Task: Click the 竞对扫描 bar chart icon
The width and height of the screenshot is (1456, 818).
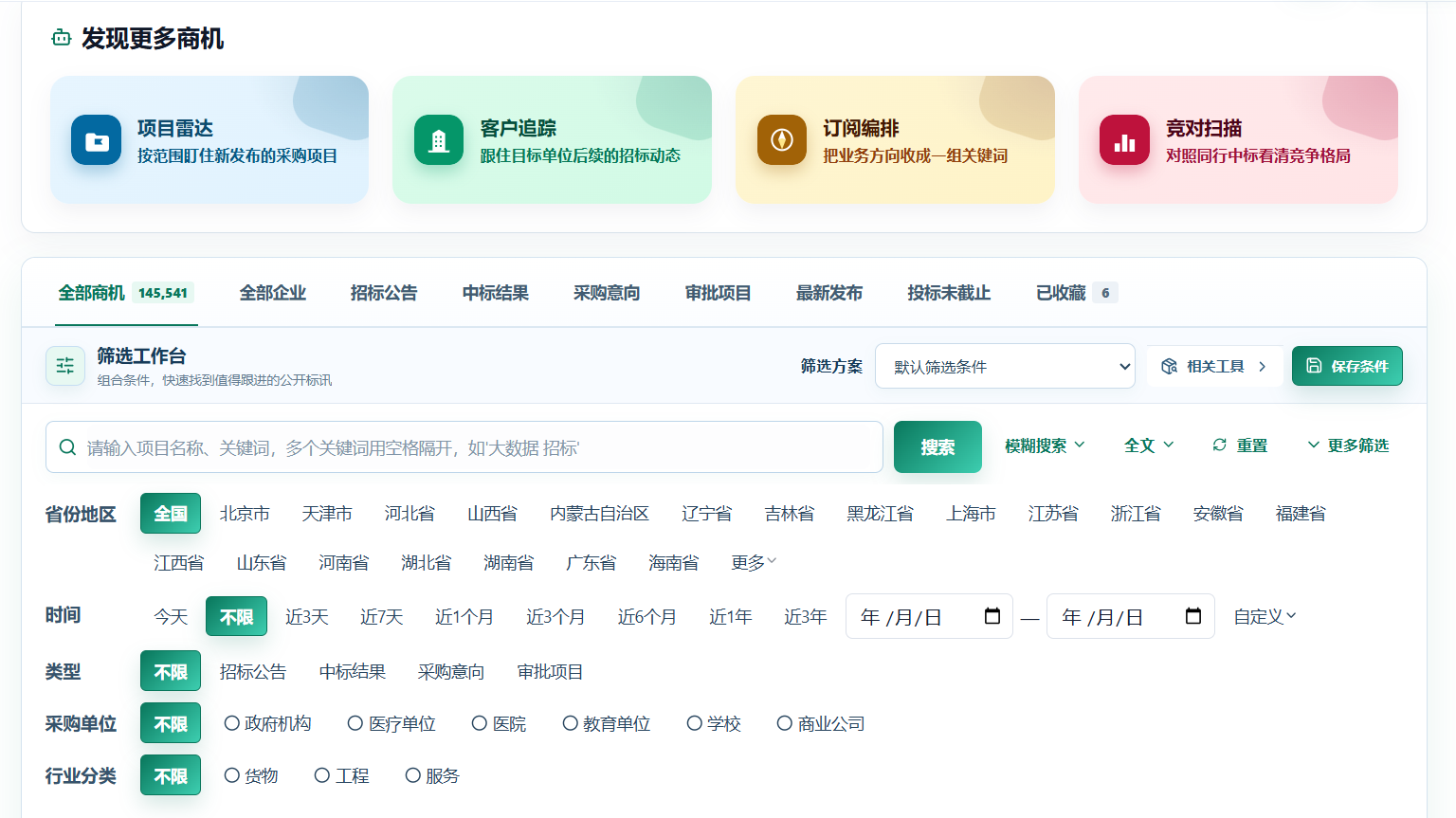Action: coord(1124,140)
